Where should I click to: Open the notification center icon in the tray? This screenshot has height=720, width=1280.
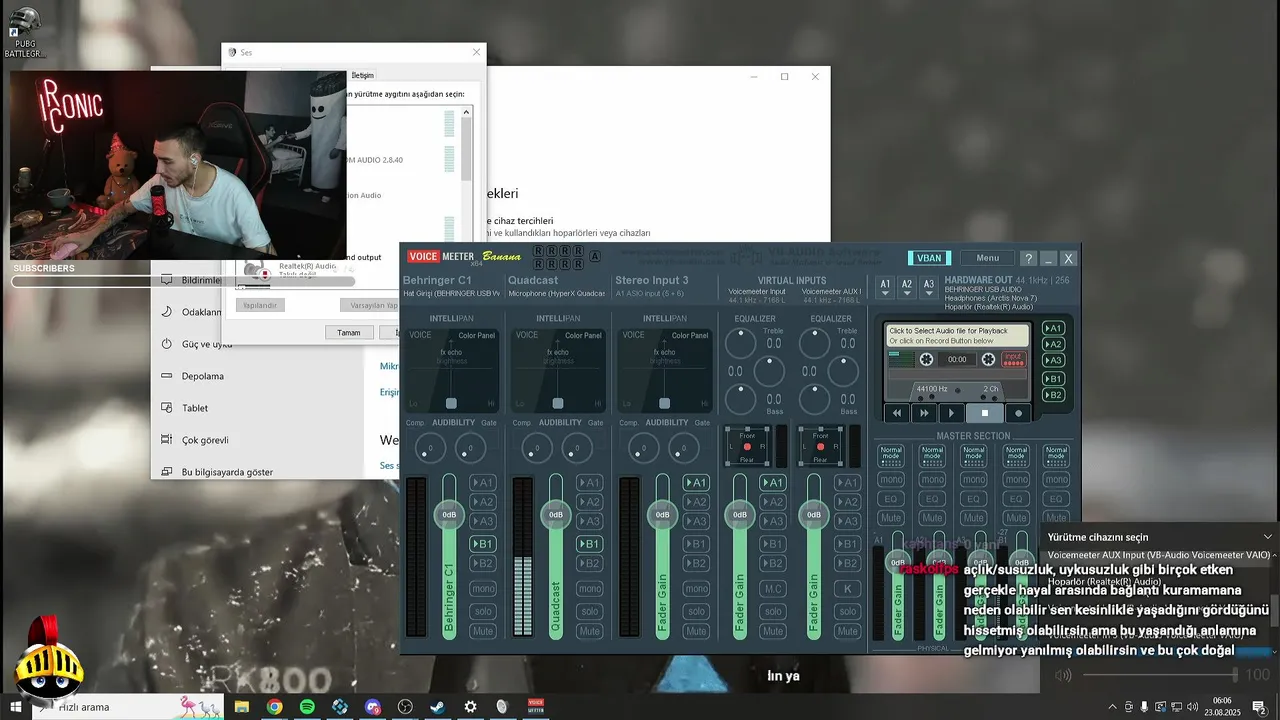[x=1259, y=707]
